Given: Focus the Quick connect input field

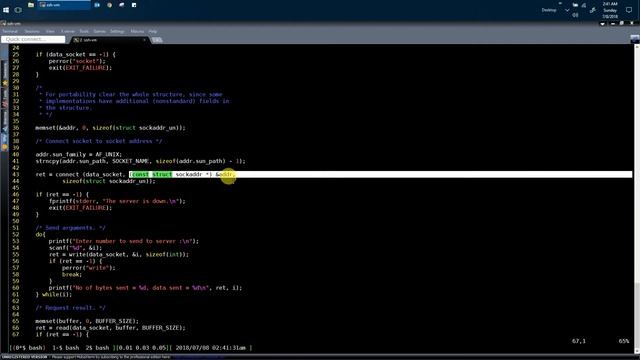Looking at the screenshot, I should coord(33,39).
